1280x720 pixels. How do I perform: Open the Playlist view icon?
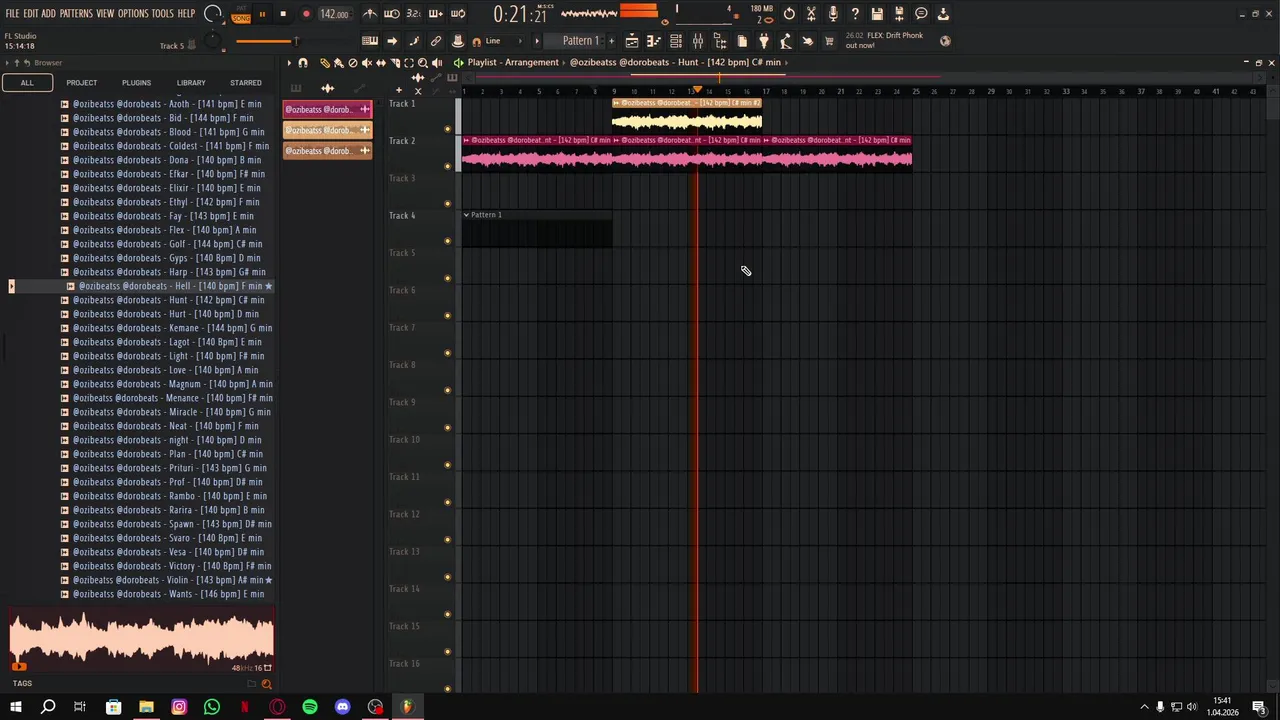click(x=632, y=41)
